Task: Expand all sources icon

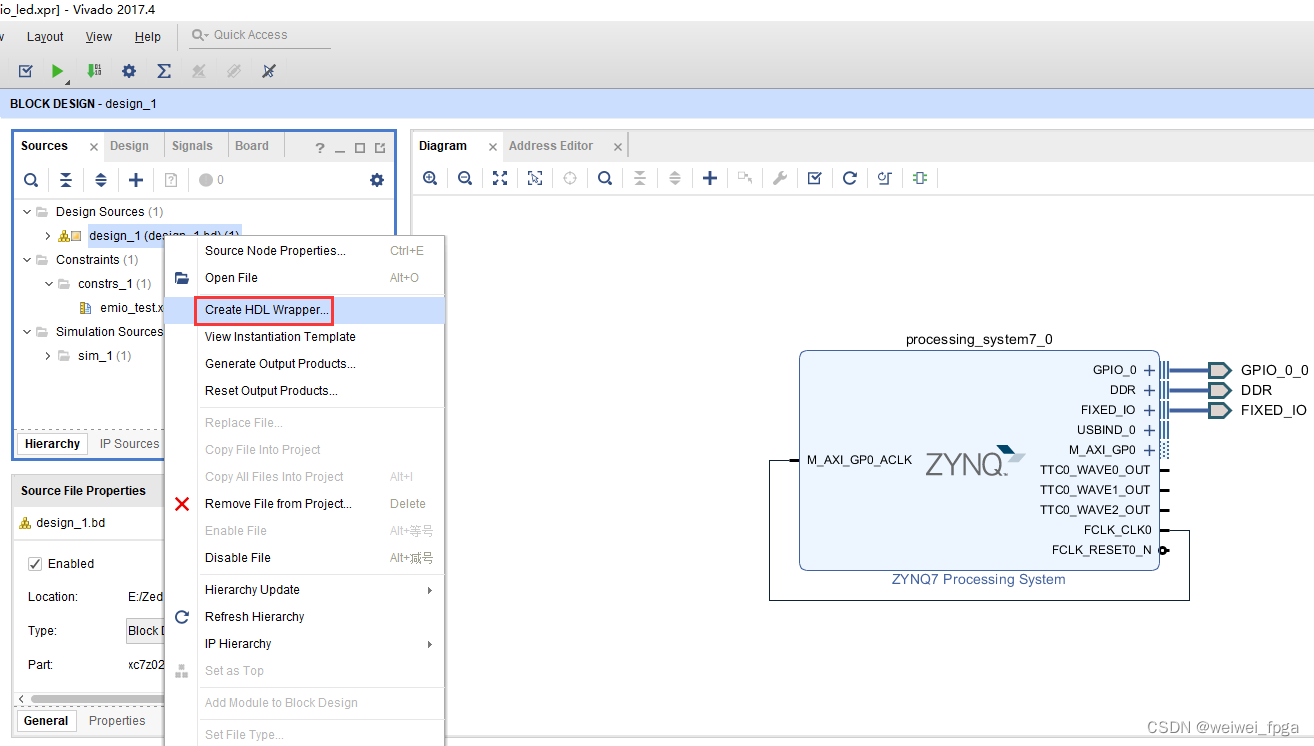Action: tap(101, 180)
